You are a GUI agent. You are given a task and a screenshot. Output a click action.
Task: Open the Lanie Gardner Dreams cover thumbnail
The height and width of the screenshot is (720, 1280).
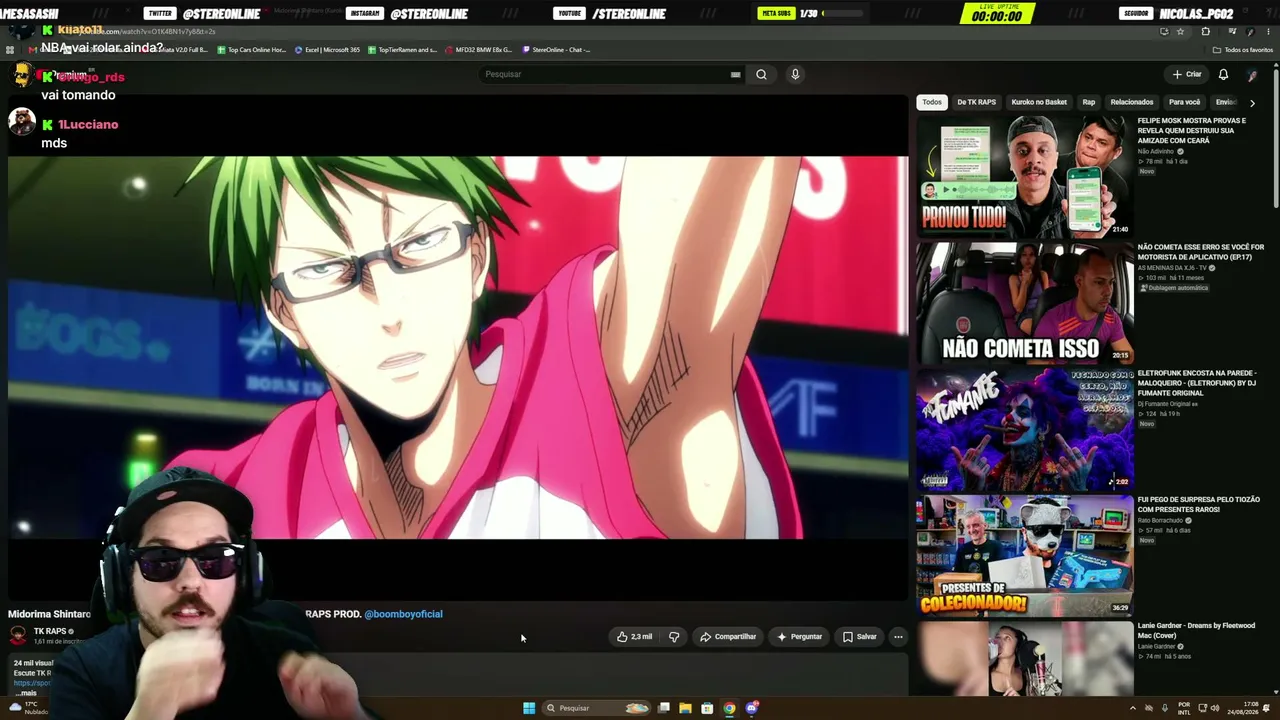[x=1025, y=658]
